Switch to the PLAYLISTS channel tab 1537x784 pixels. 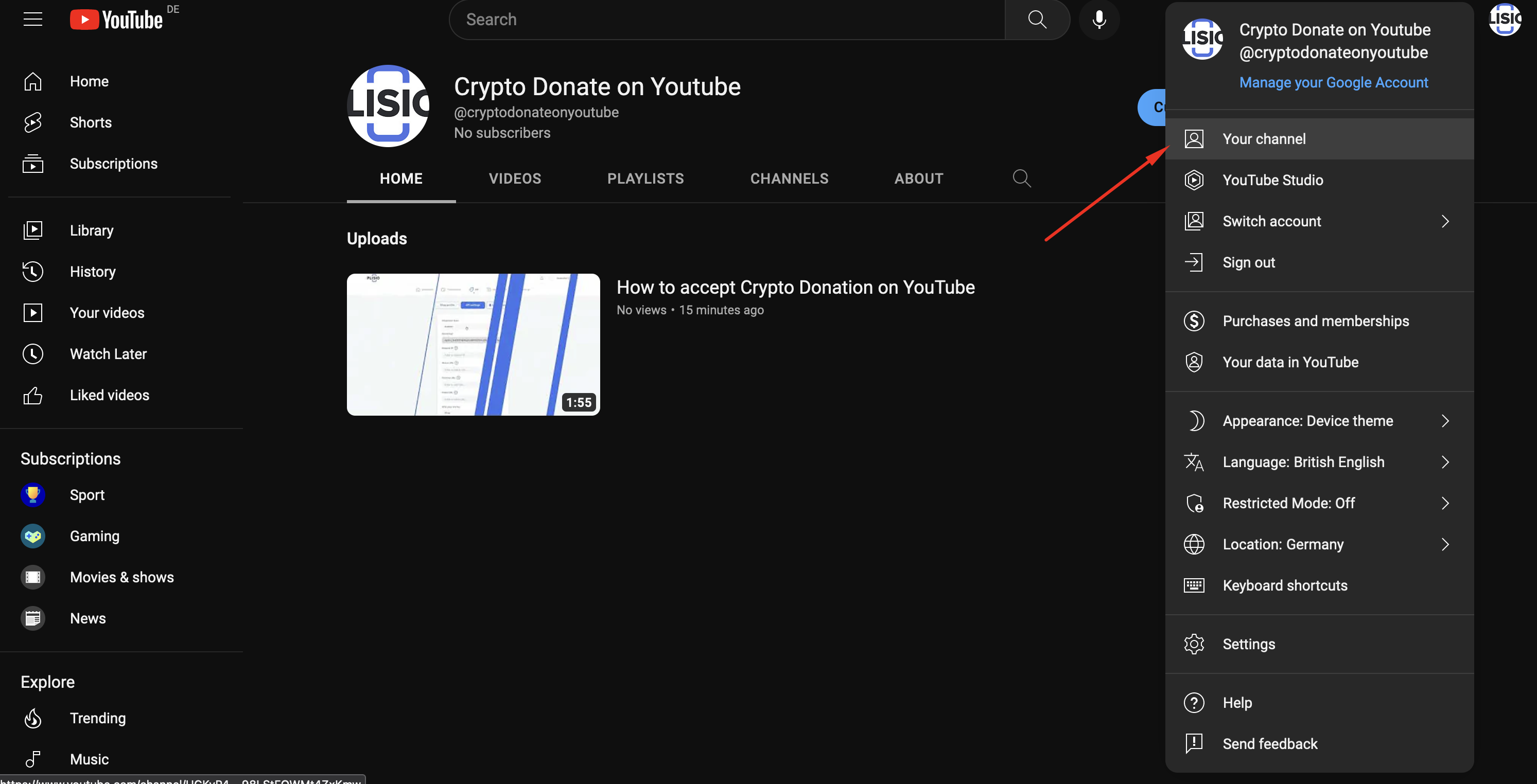point(645,179)
